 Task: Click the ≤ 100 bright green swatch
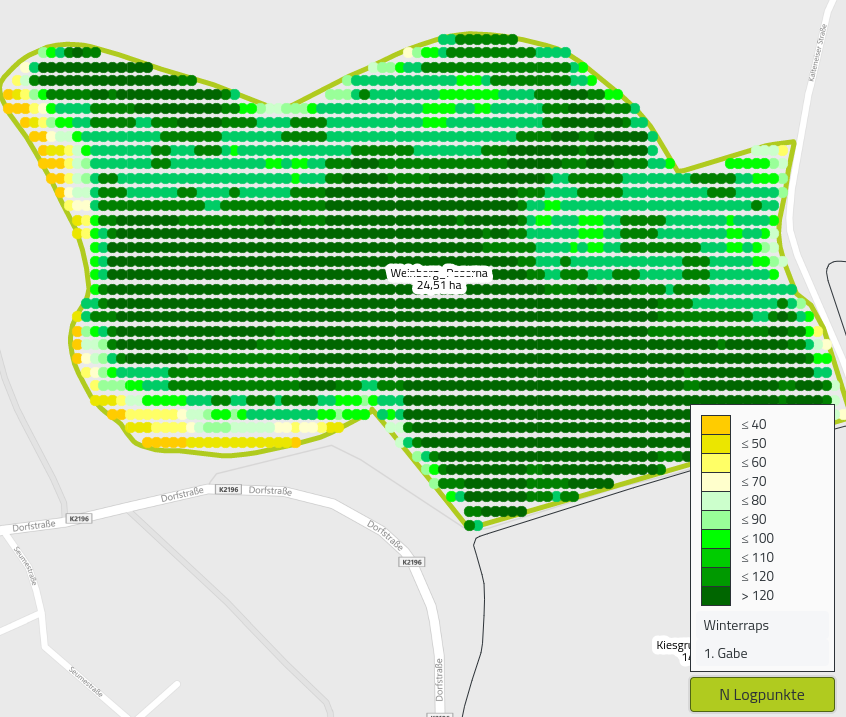coord(716,539)
